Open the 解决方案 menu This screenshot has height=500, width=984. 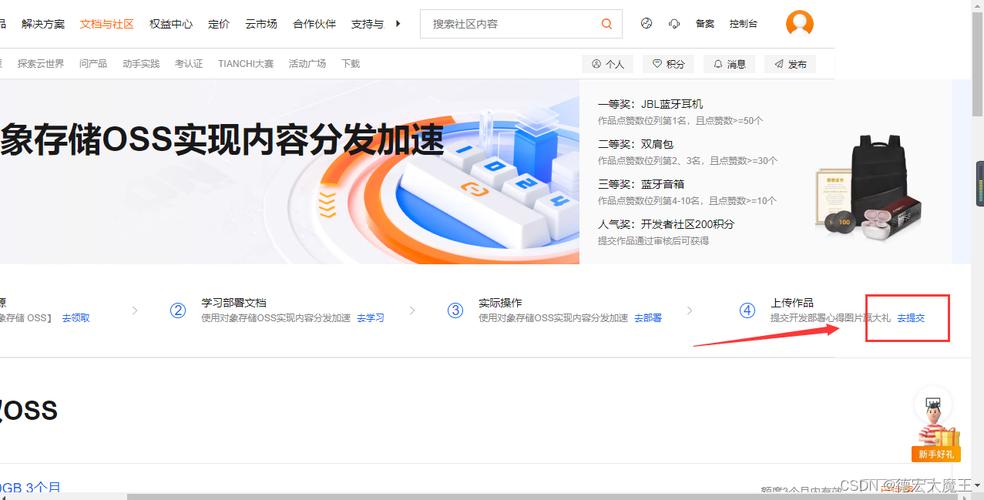tap(43, 24)
